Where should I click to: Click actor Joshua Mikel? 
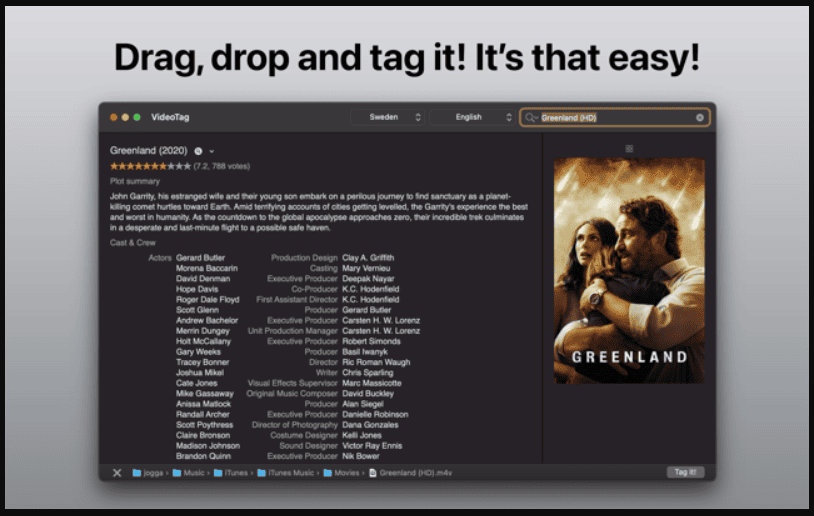coord(200,372)
